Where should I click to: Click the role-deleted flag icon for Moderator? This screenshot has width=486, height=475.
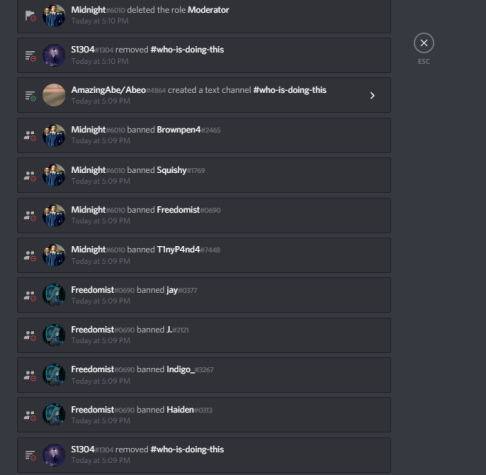[30, 16]
